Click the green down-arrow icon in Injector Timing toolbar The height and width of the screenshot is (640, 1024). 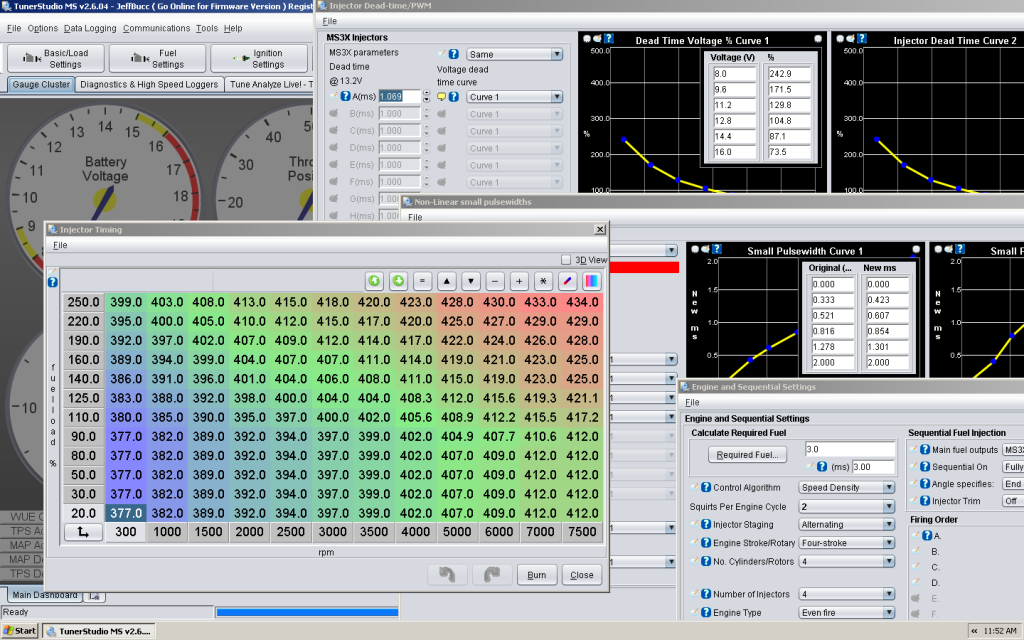(397, 281)
